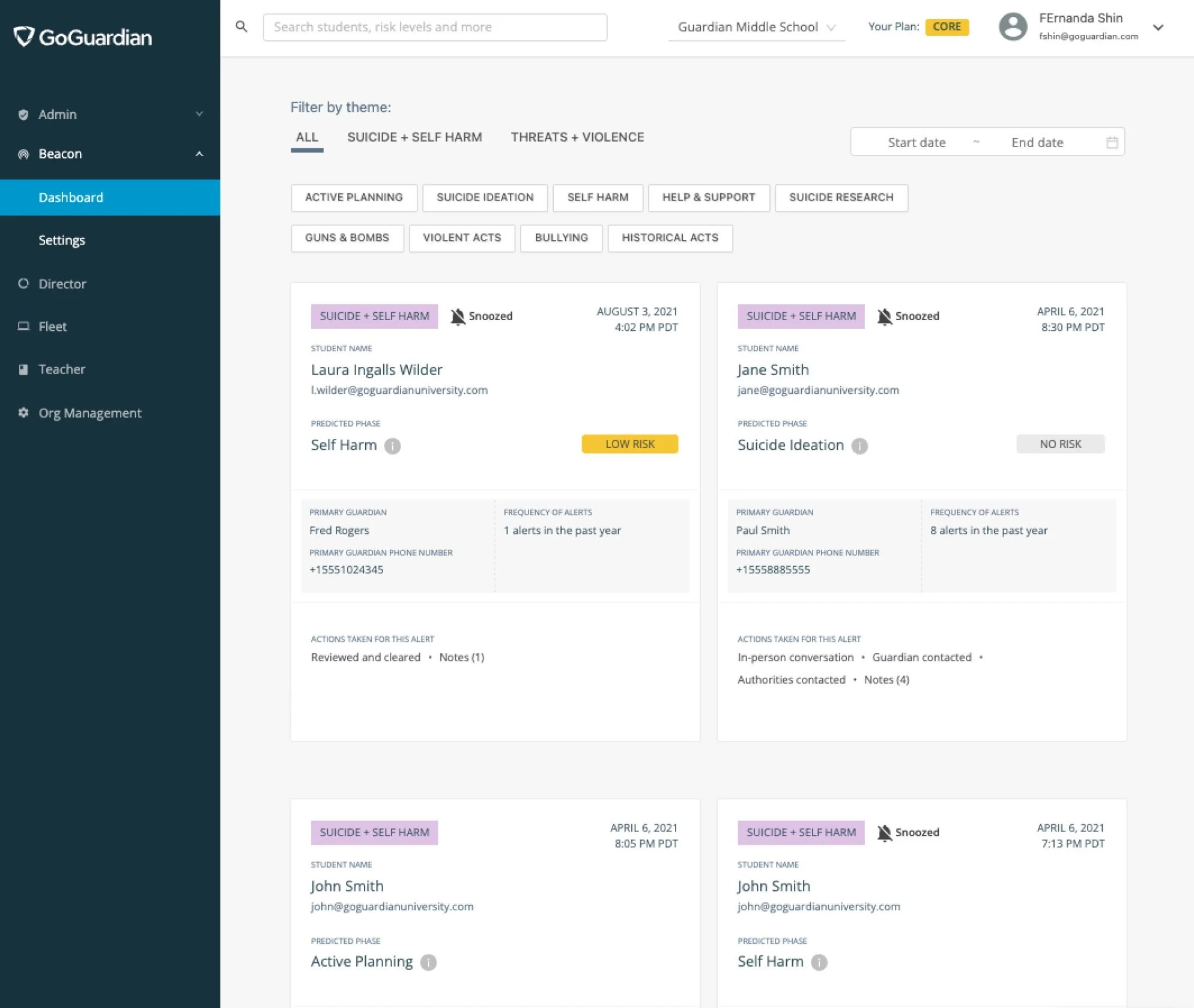
Task: Click the user profile avatar icon
Action: point(1013,26)
